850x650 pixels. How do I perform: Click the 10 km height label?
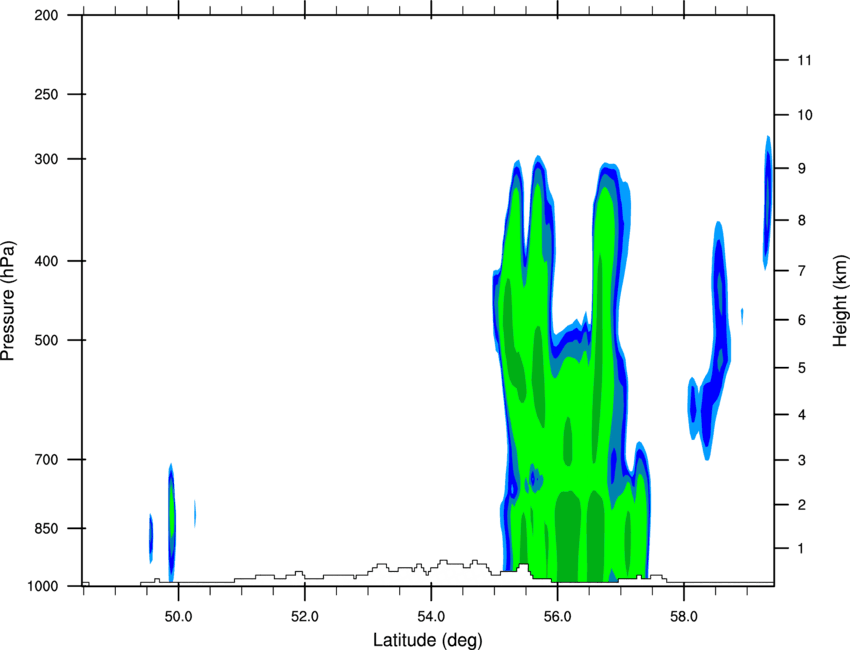point(804,115)
